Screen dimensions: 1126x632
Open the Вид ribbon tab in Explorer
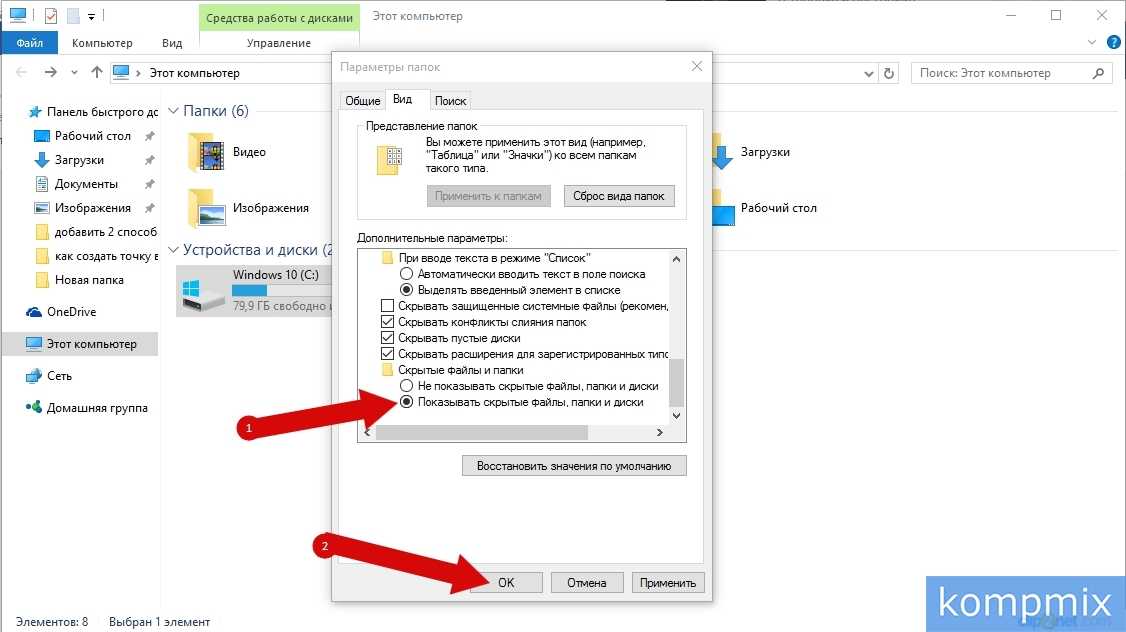point(172,43)
